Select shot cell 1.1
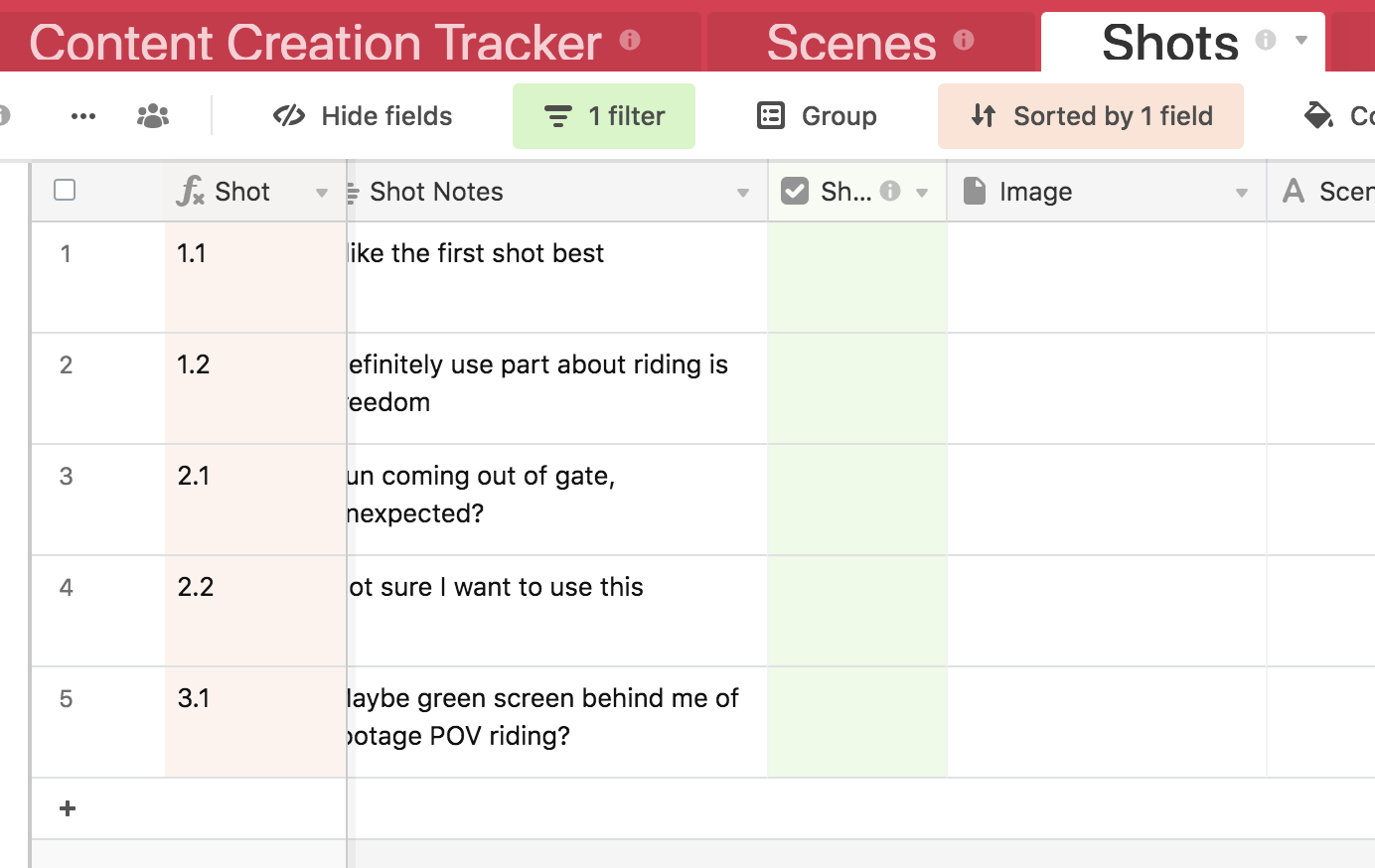 click(255, 277)
